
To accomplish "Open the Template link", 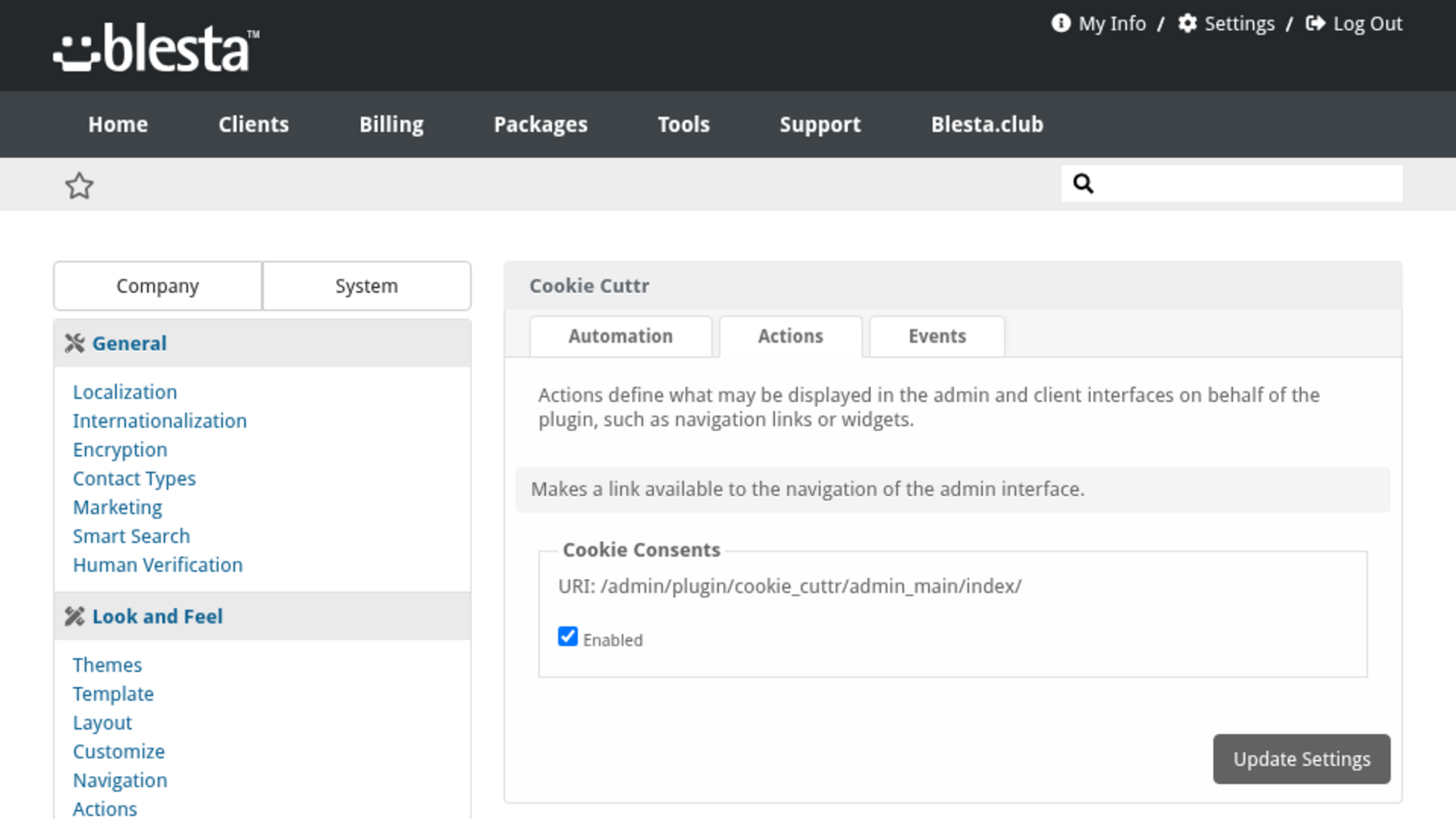I will [x=113, y=694].
